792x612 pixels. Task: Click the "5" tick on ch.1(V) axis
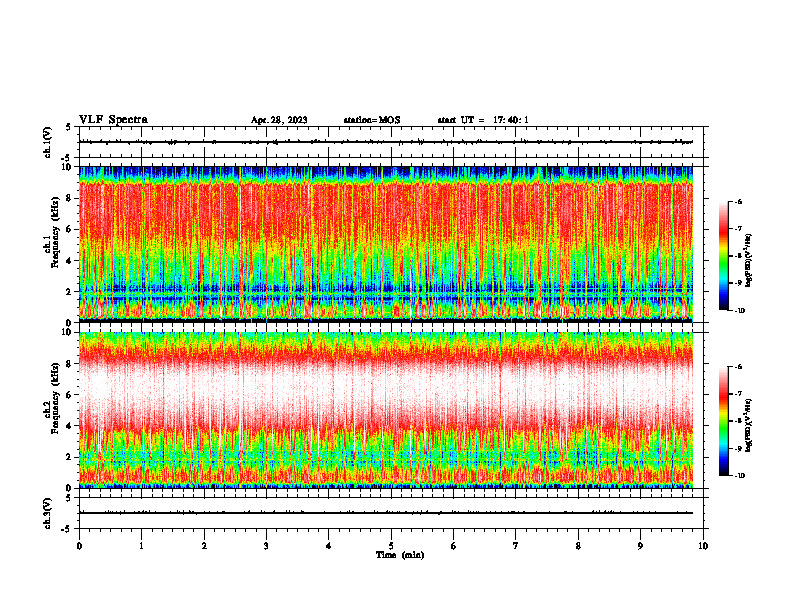point(69,127)
